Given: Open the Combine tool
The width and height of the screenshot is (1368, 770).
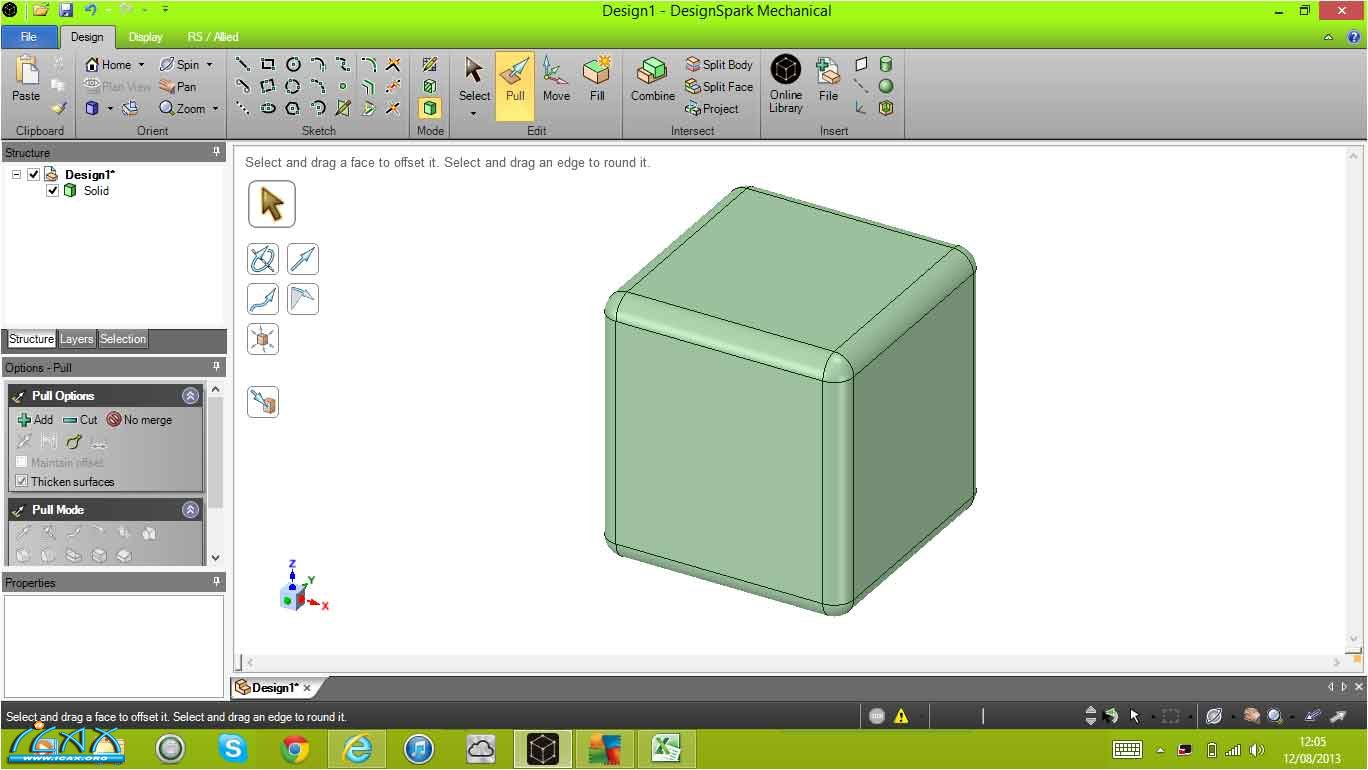Looking at the screenshot, I should 652,80.
